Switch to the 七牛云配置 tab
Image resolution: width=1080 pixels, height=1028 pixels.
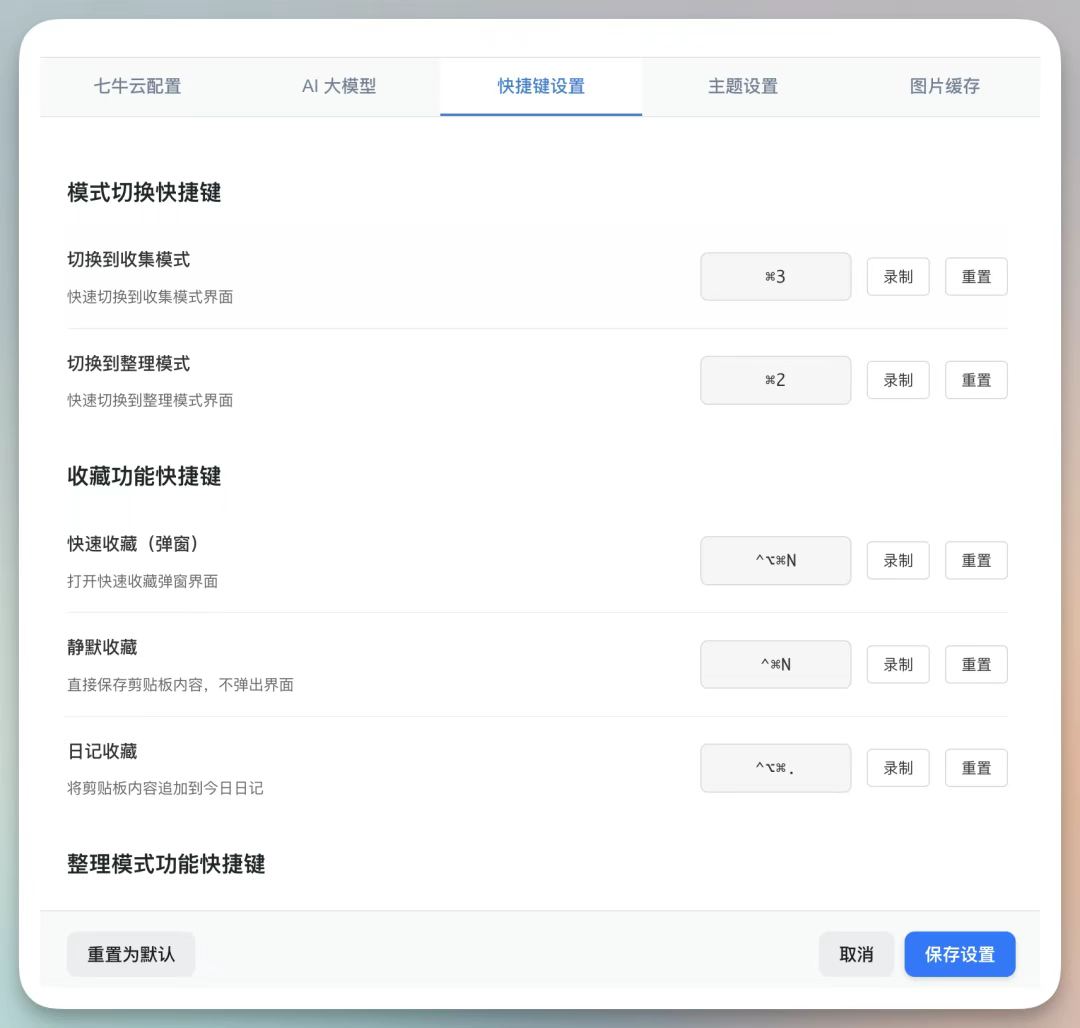[138, 86]
